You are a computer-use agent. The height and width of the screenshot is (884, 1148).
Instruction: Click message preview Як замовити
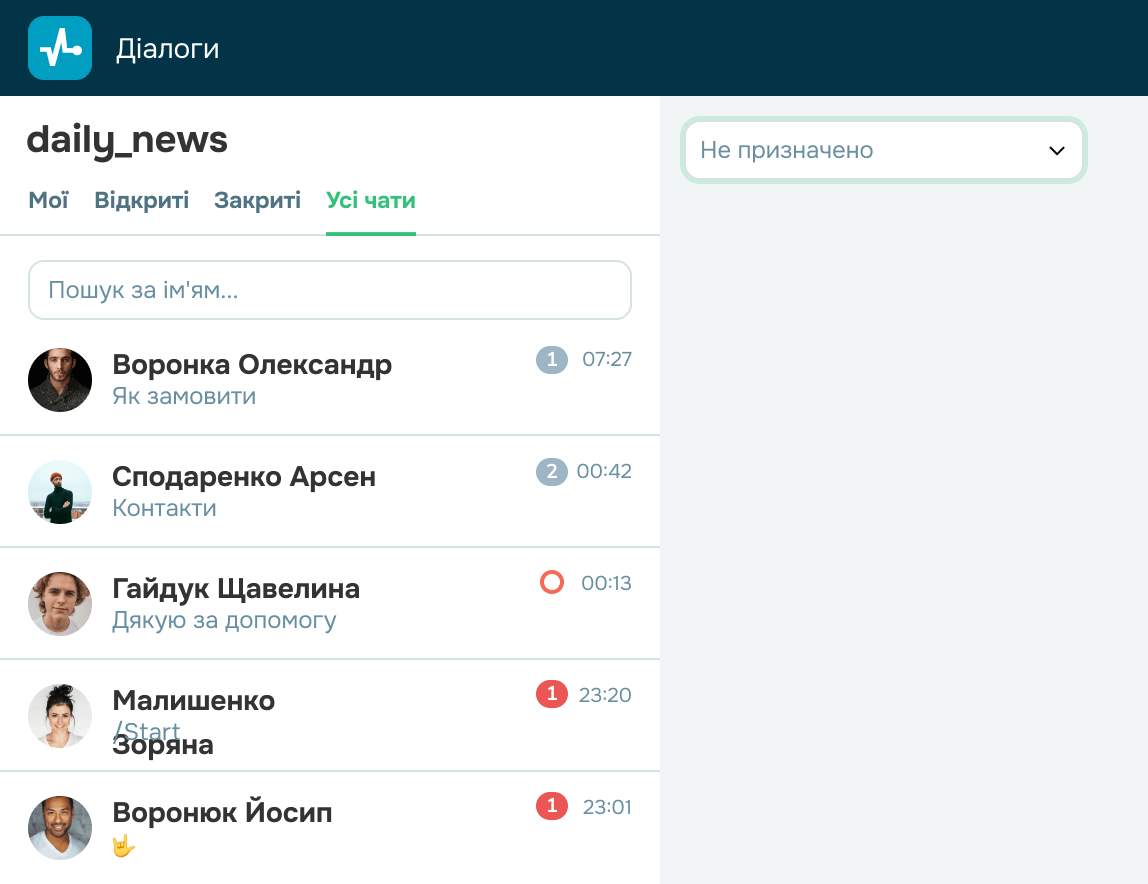pos(184,396)
